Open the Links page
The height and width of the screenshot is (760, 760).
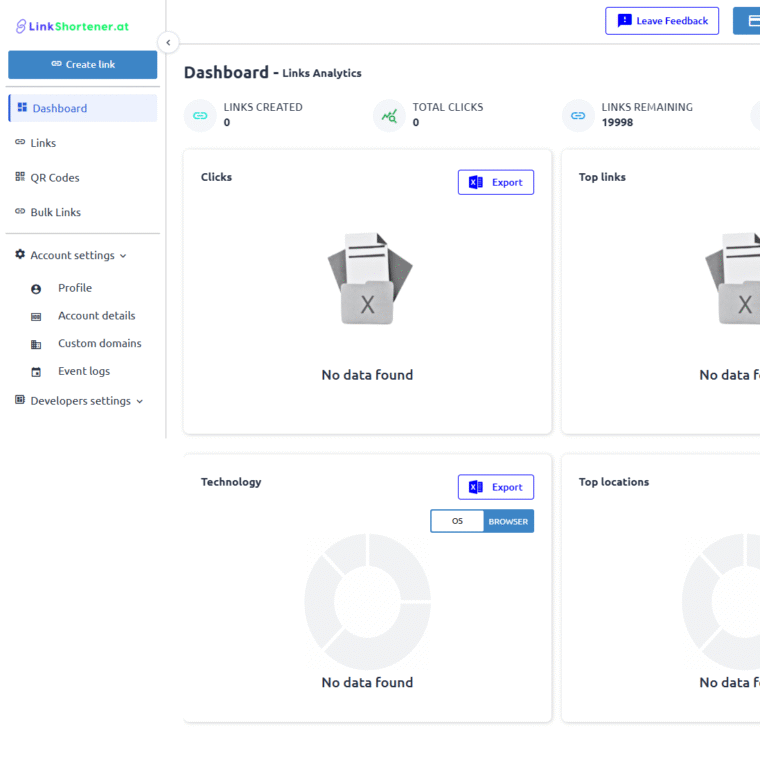coord(43,143)
